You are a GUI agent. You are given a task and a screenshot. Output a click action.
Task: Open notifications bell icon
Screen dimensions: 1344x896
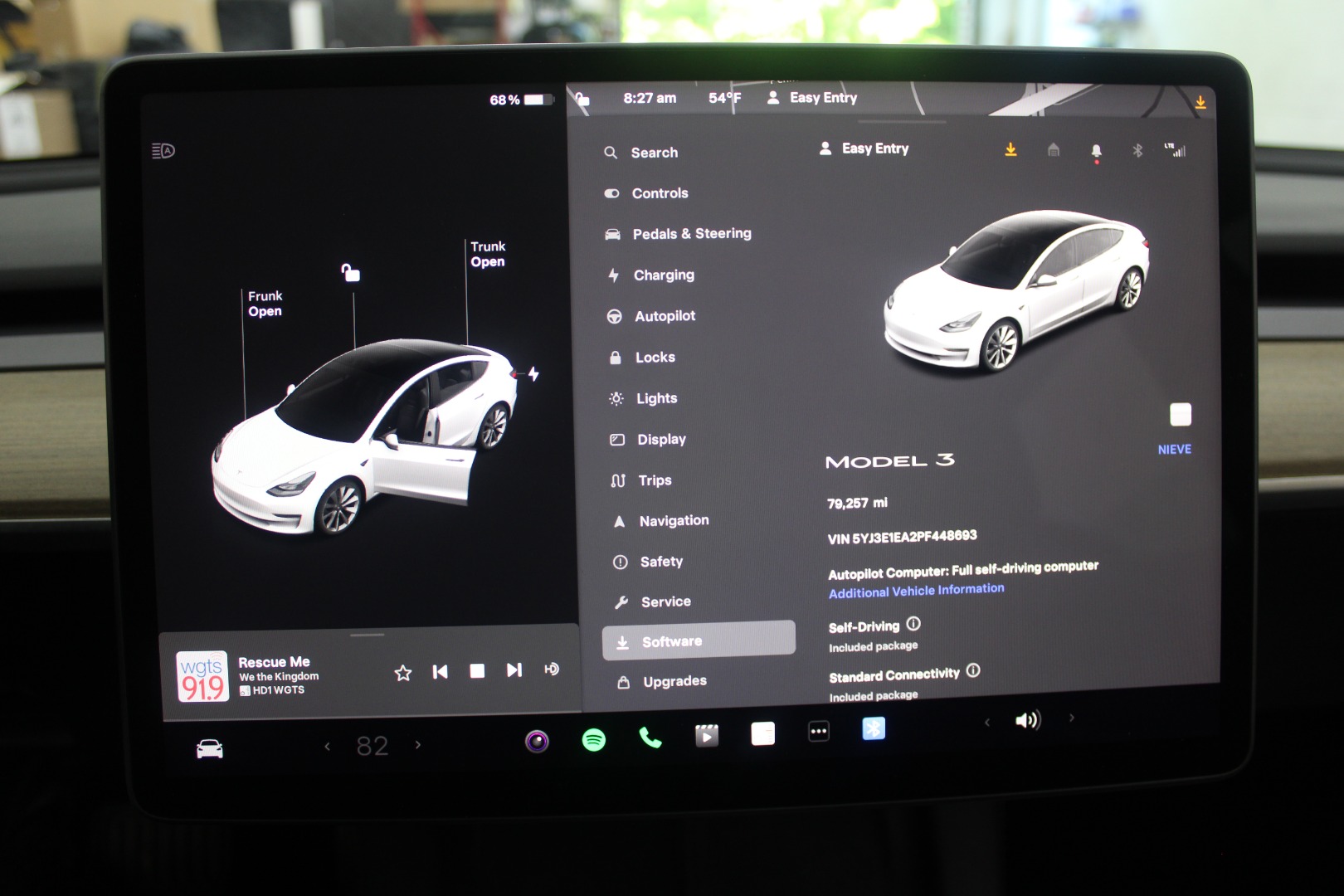coord(1097,151)
